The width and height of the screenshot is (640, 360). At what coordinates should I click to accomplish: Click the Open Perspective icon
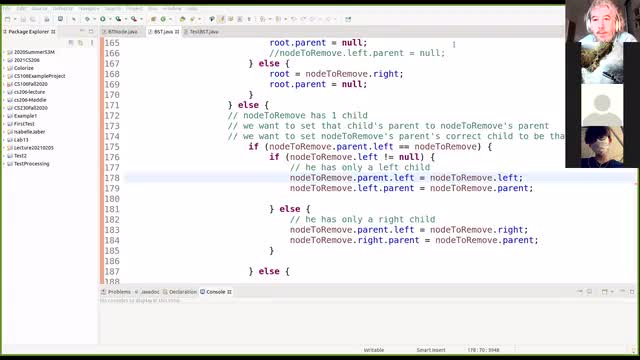[x=348, y=19]
